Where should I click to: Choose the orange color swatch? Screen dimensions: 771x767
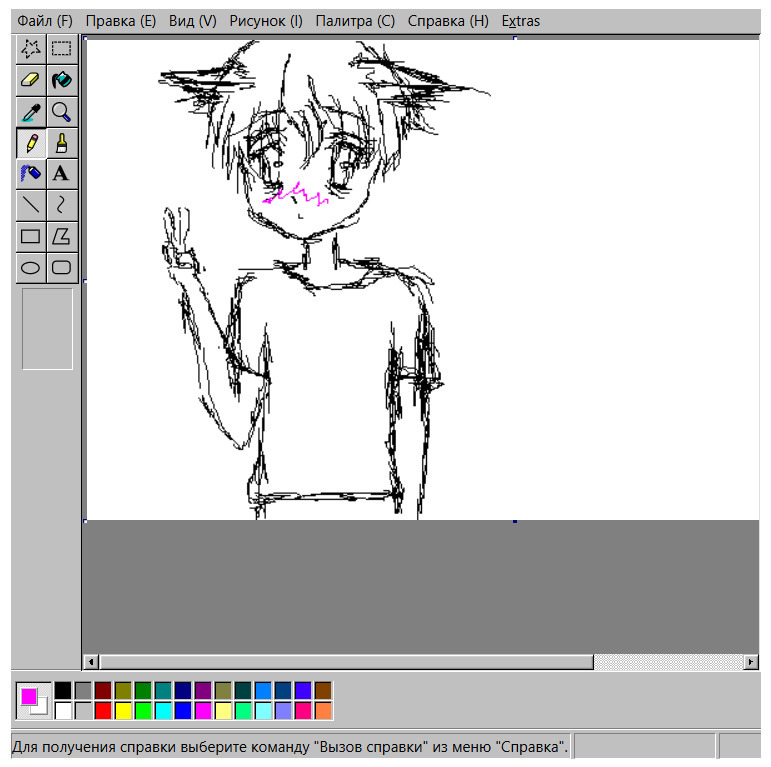[x=323, y=710]
